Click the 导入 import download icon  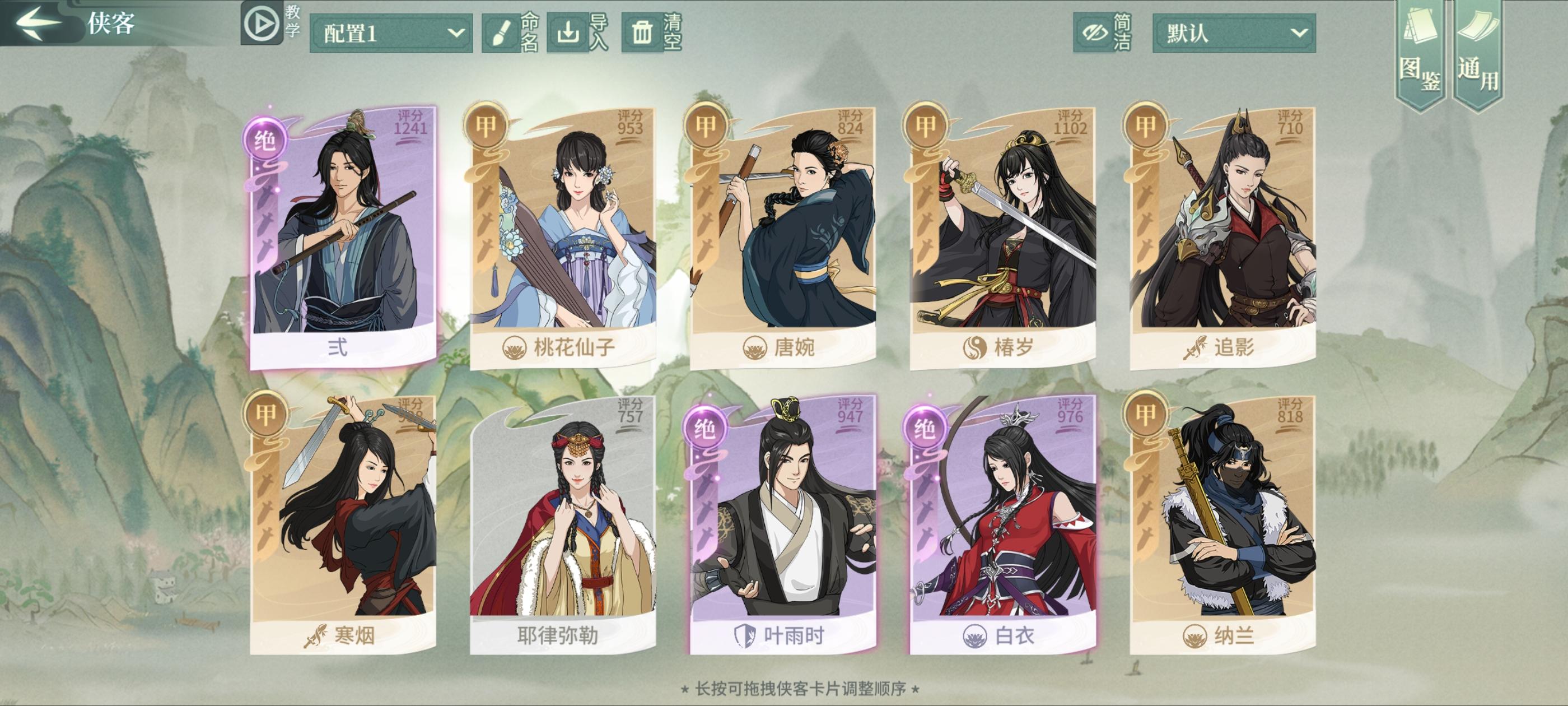coord(567,33)
